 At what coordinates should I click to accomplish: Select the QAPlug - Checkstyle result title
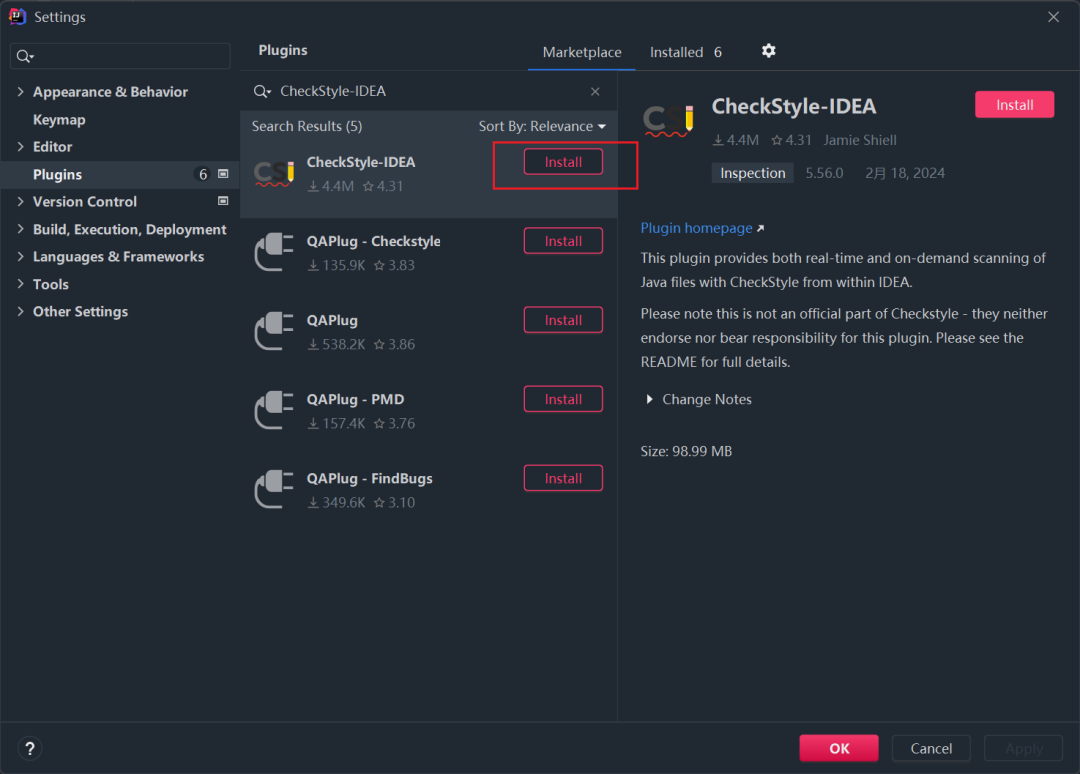(373, 242)
